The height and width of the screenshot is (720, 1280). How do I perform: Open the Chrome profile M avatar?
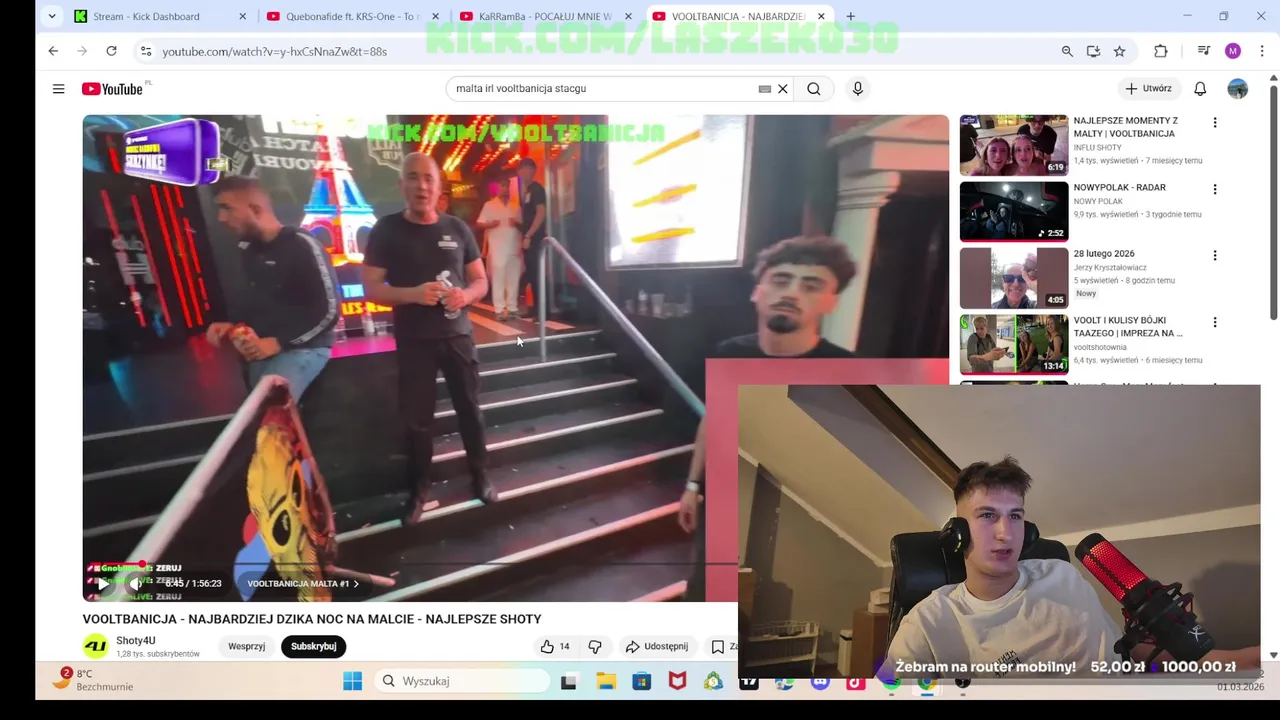(x=1232, y=51)
